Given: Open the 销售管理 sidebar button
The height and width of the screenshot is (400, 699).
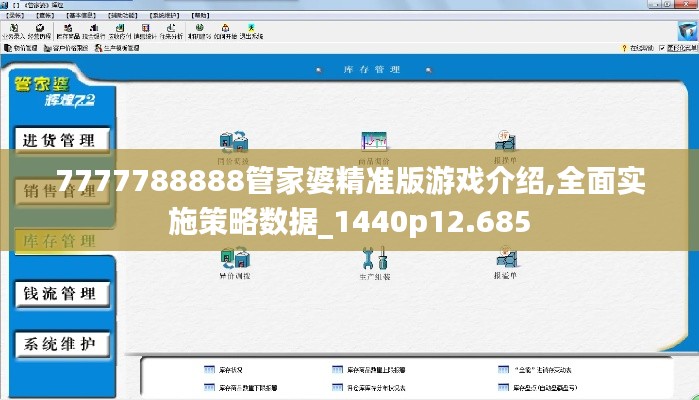Looking at the screenshot, I should click(x=62, y=191).
